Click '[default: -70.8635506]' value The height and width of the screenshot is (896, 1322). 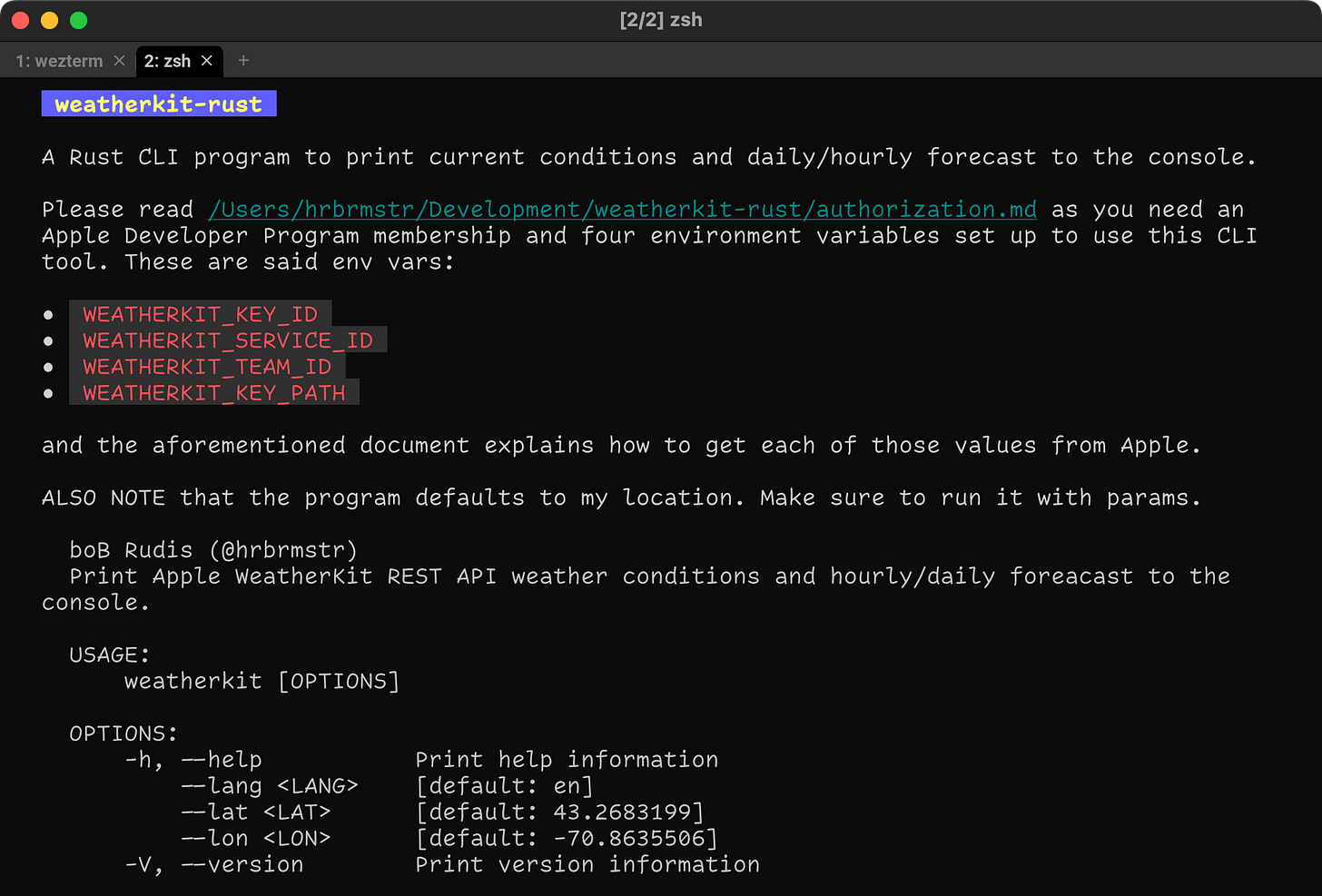click(567, 839)
